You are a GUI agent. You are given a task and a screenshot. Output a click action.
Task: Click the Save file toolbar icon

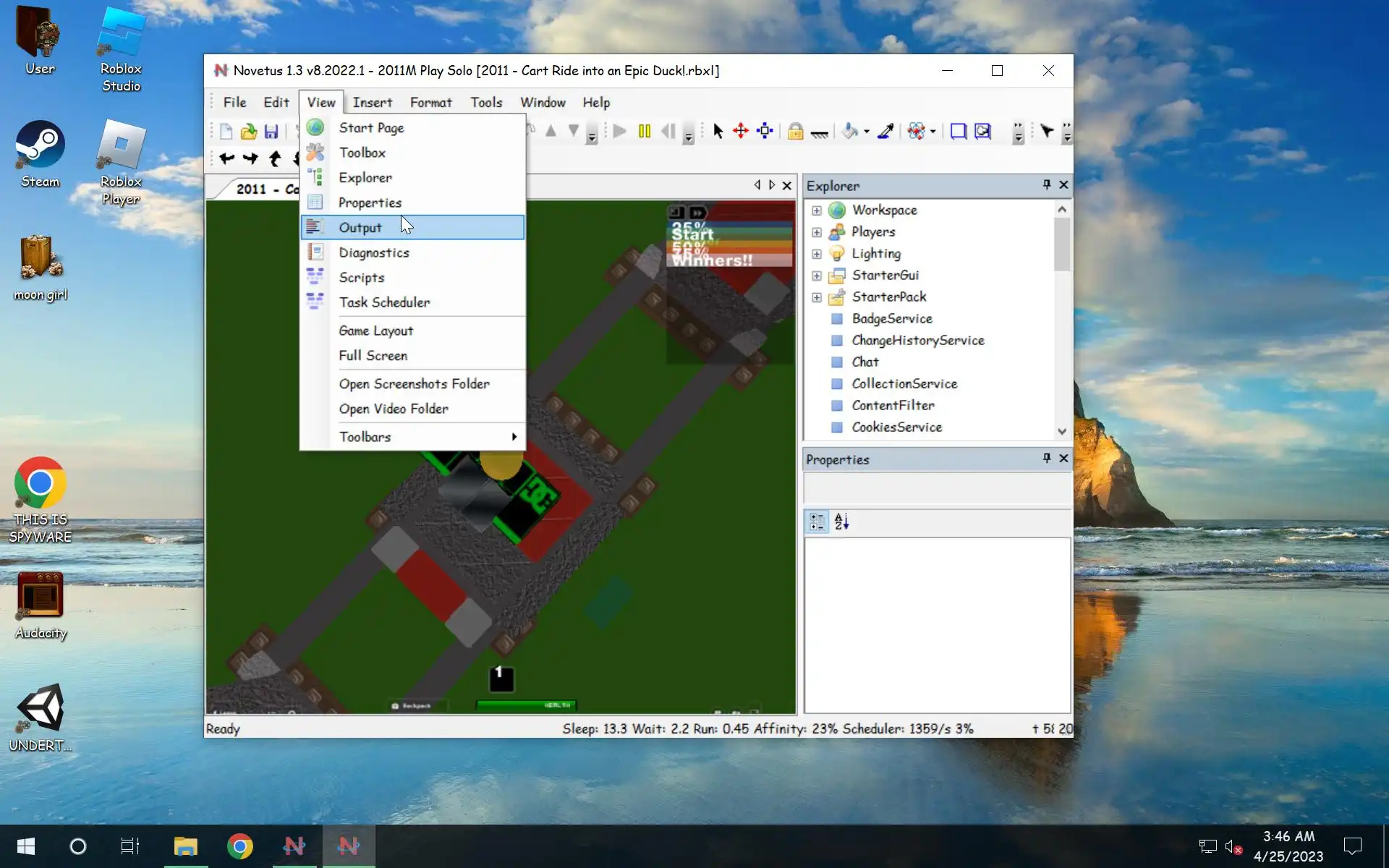(x=271, y=131)
